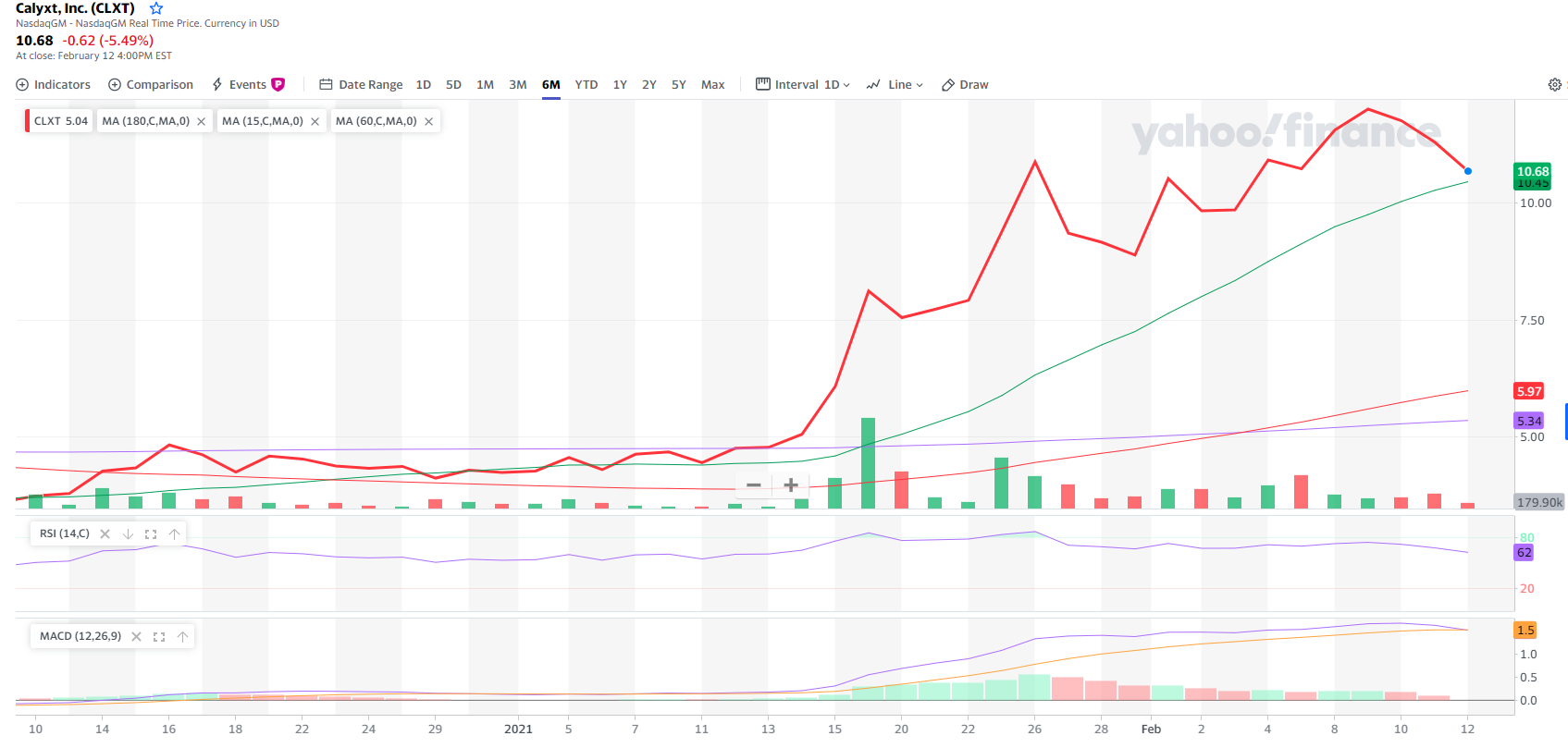The width and height of the screenshot is (1568, 748).
Task: Click the MACD (12,26,9) panel label
Action: click(x=80, y=636)
